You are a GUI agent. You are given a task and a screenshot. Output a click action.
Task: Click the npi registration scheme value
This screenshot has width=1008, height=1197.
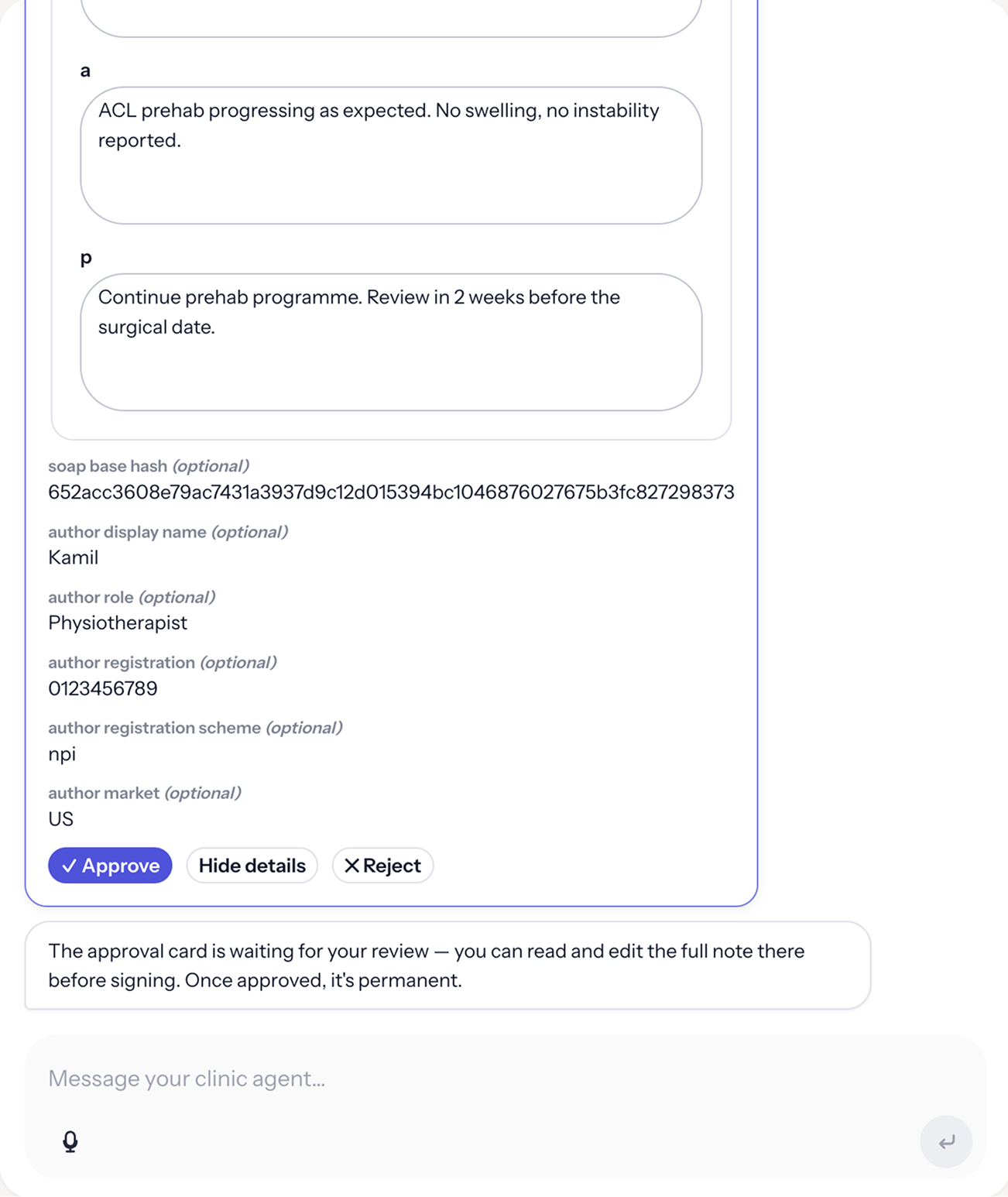pyautogui.click(x=62, y=754)
